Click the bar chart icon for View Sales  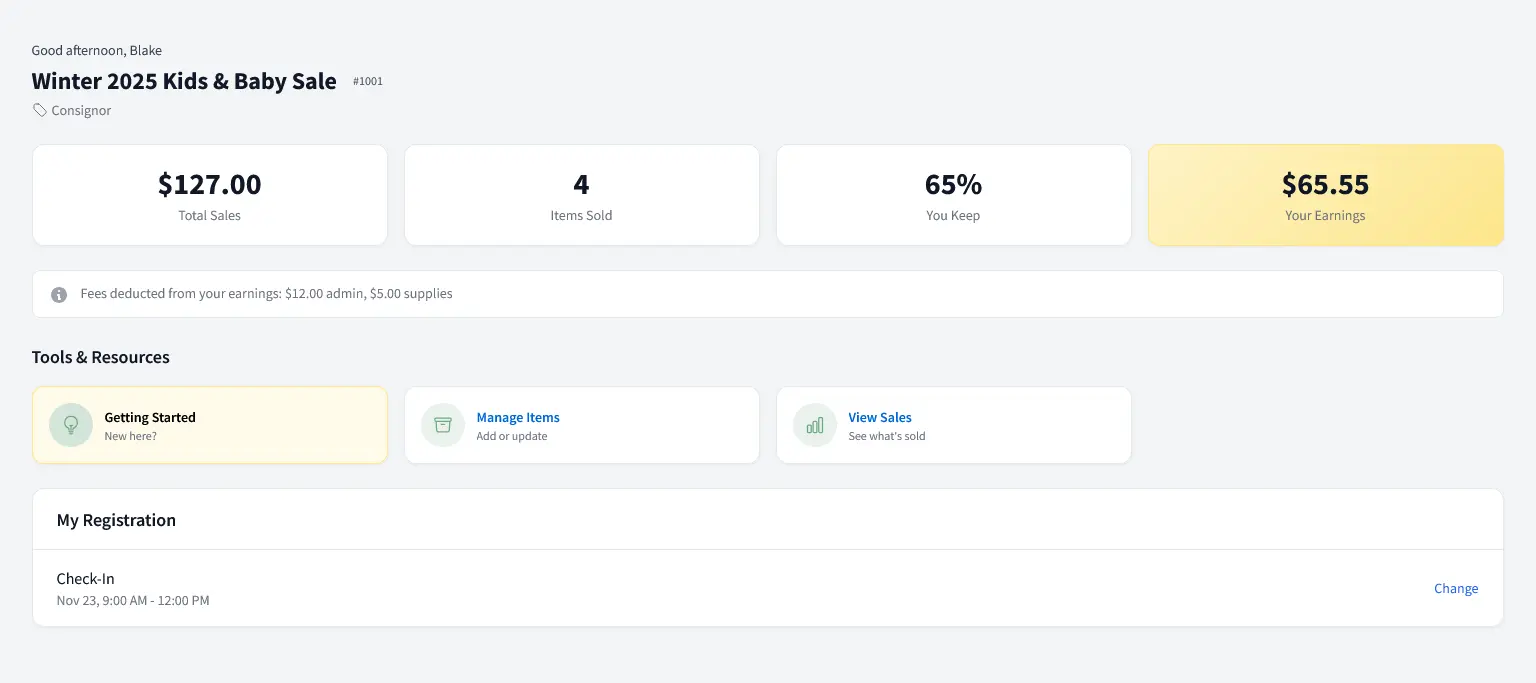click(x=814, y=424)
